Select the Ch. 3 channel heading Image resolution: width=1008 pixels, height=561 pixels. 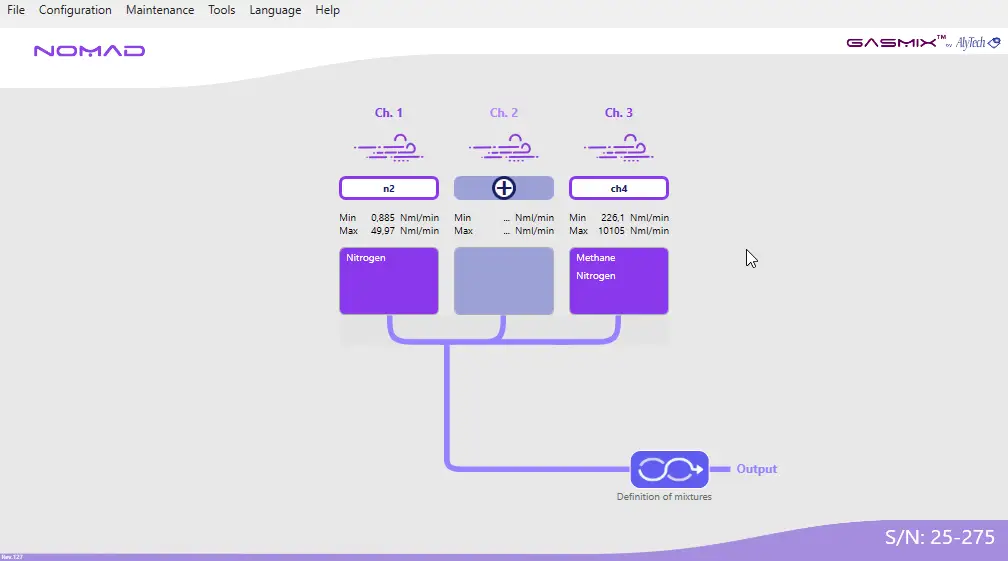tap(619, 113)
